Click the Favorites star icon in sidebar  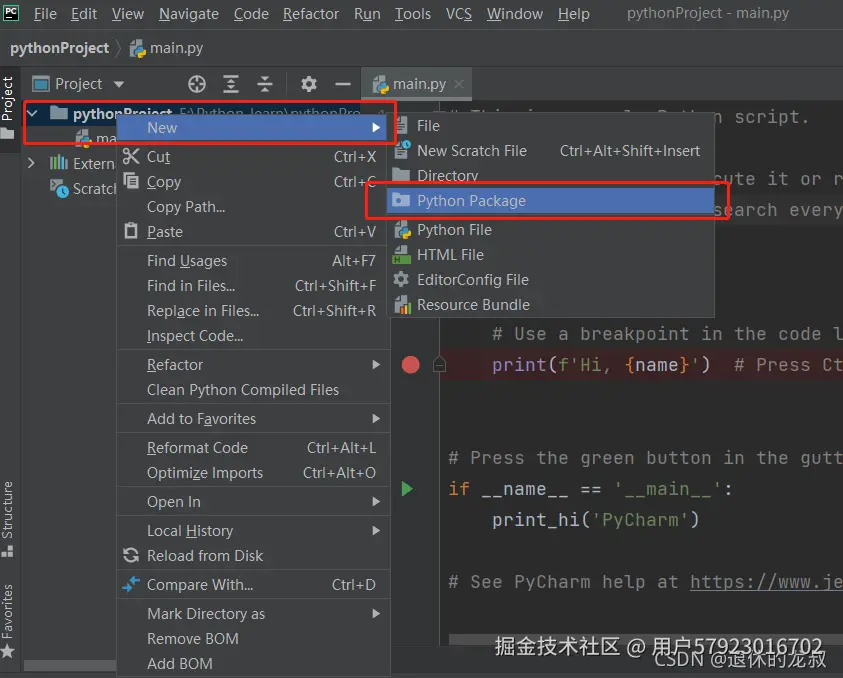[x=8, y=652]
